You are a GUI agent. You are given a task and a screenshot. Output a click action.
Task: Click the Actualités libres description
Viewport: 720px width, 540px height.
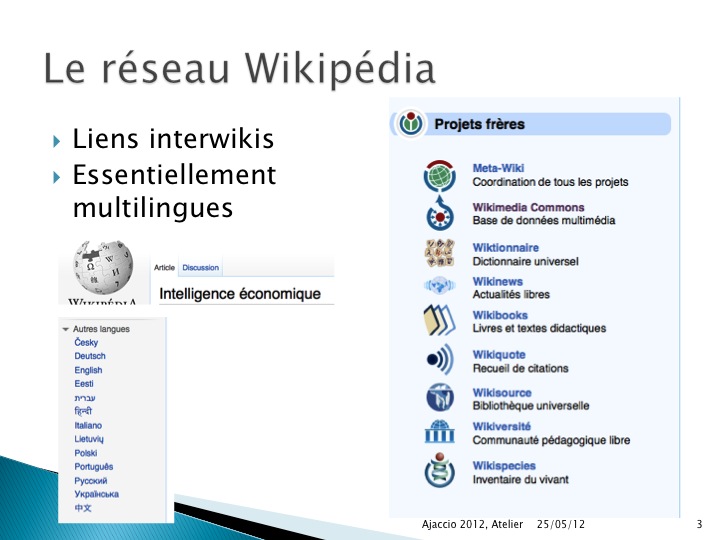[511, 294]
